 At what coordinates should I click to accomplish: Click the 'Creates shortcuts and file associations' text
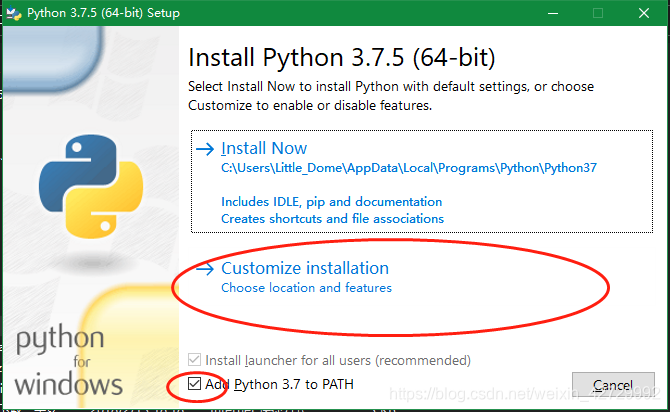(x=332, y=219)
